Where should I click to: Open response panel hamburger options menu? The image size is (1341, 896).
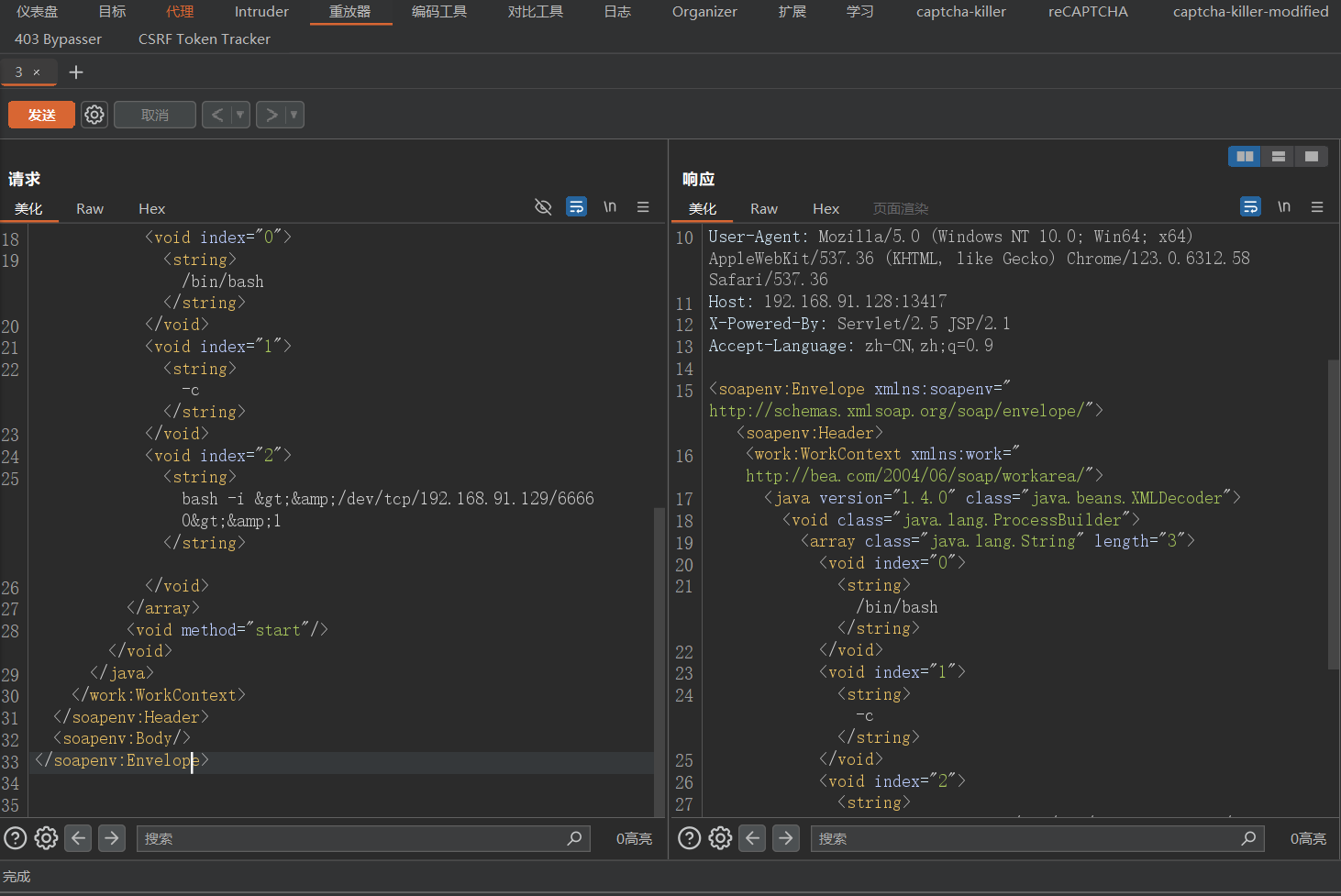[x=1317, y=207]
